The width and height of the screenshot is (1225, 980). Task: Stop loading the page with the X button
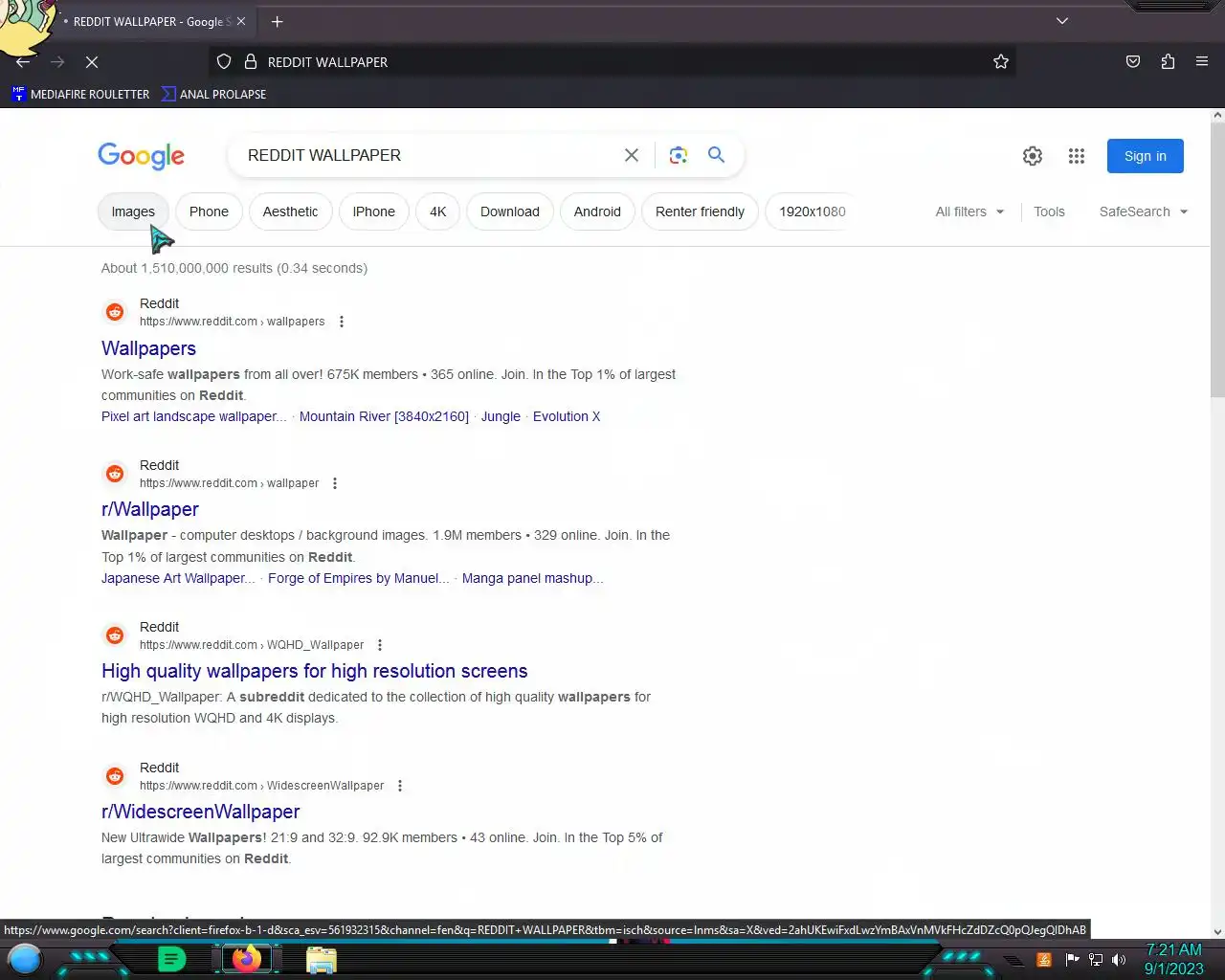point(92,61)
